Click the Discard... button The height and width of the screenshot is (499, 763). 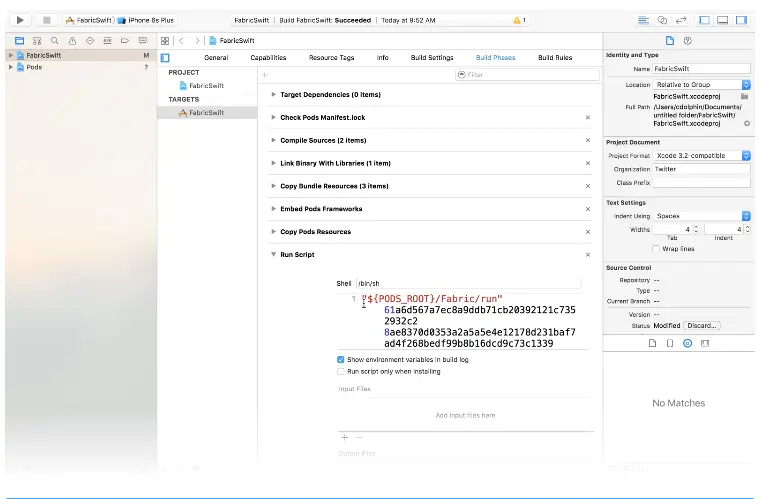(x=702, y=326)
